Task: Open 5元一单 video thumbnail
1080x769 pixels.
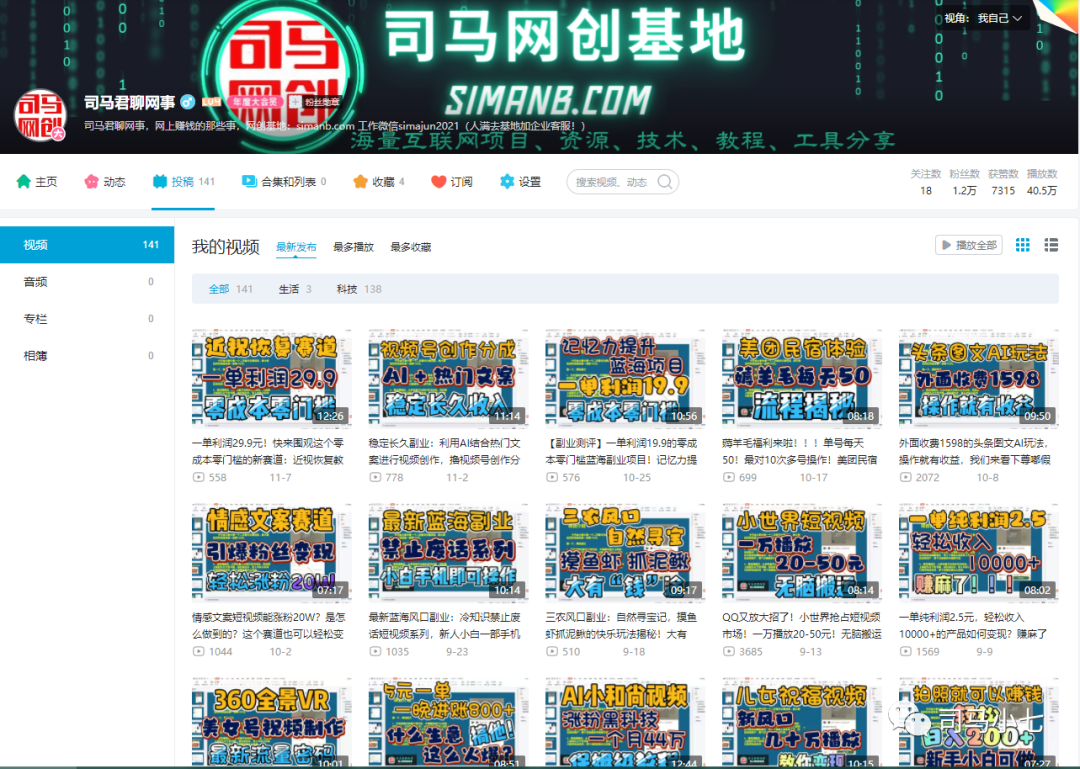Action: tap(448, 723)
